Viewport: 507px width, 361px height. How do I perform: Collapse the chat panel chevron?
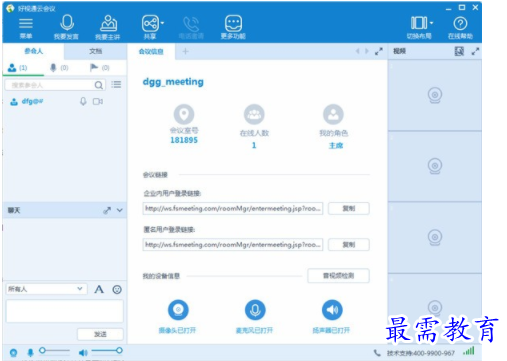point(120,210)
